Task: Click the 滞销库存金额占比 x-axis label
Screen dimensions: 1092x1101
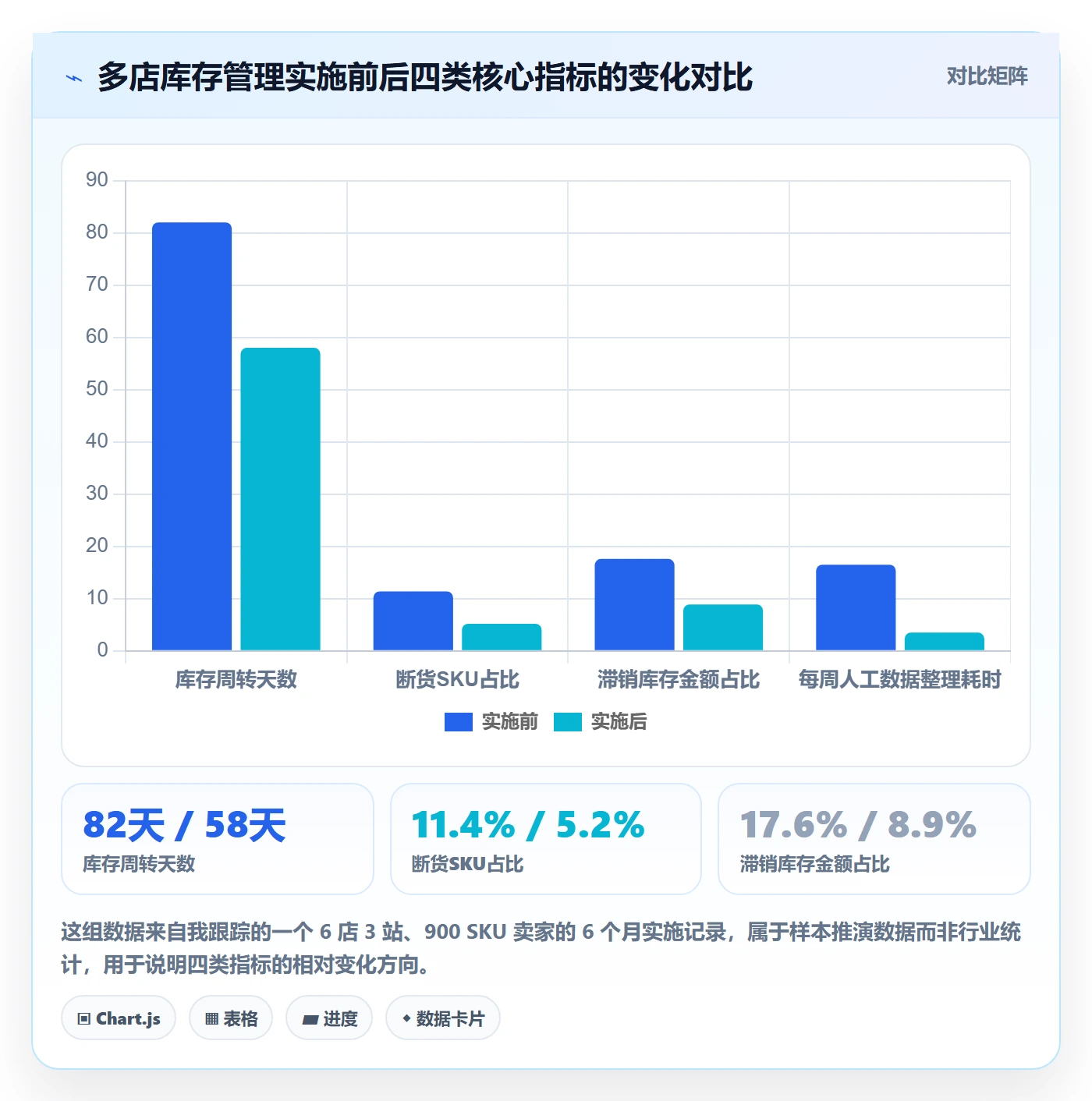Action: point(679,679)
